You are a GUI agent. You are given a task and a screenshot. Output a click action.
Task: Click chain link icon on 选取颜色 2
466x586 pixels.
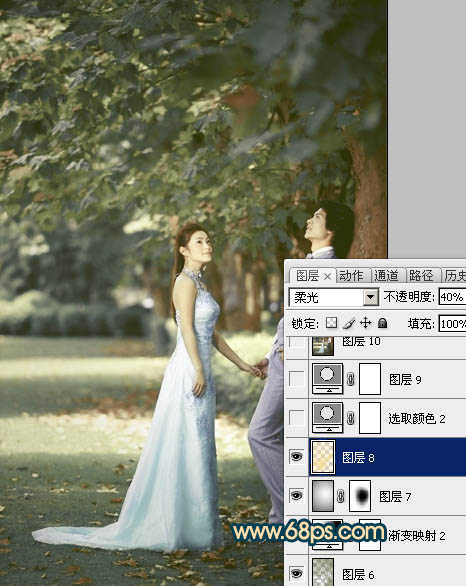click(351, 418)
